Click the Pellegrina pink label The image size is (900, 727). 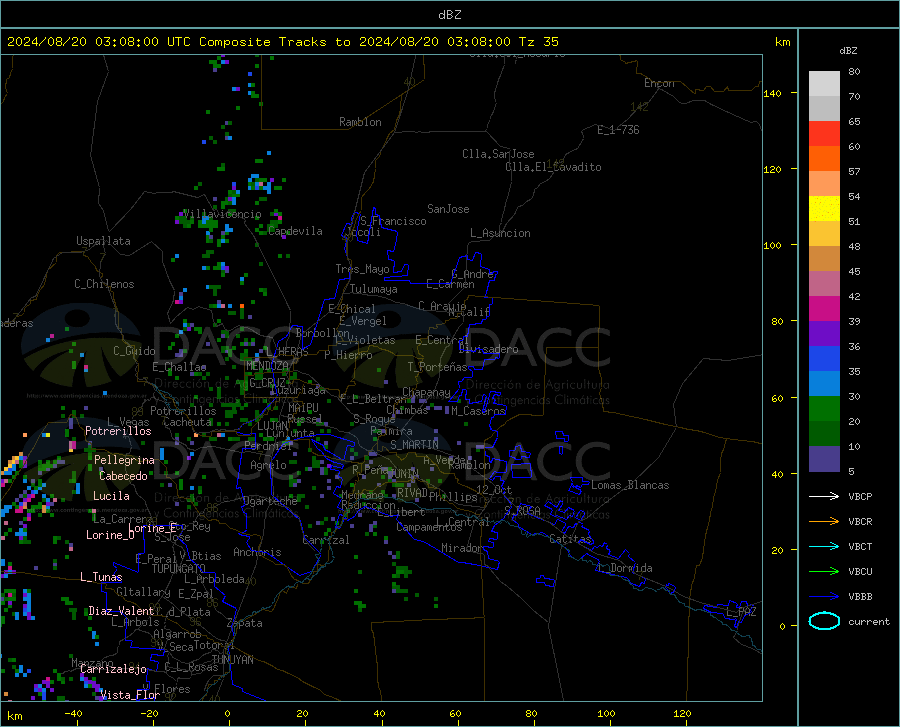[x=124, y=460]
